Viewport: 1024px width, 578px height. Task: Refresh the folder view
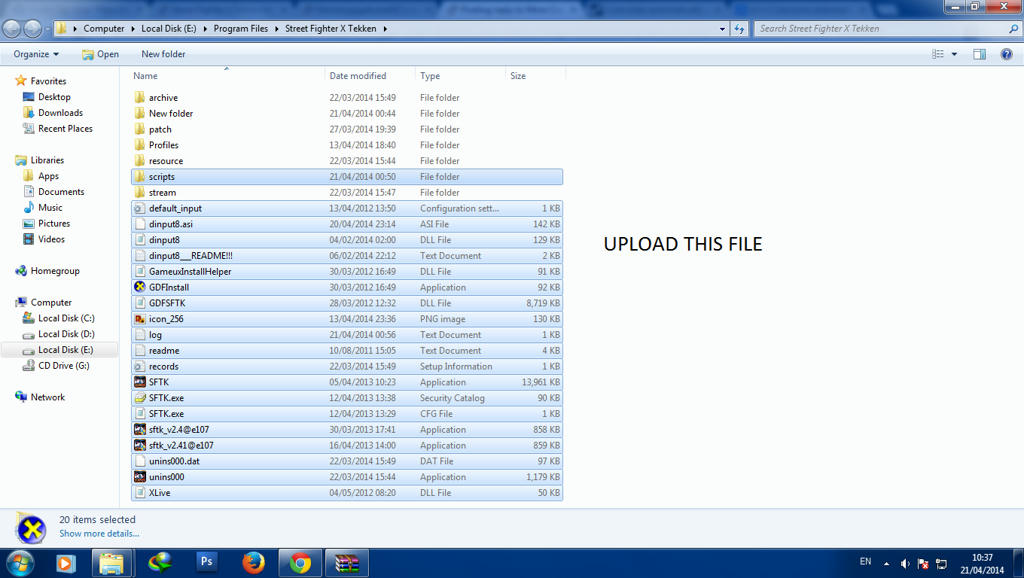tap(739, 29)
